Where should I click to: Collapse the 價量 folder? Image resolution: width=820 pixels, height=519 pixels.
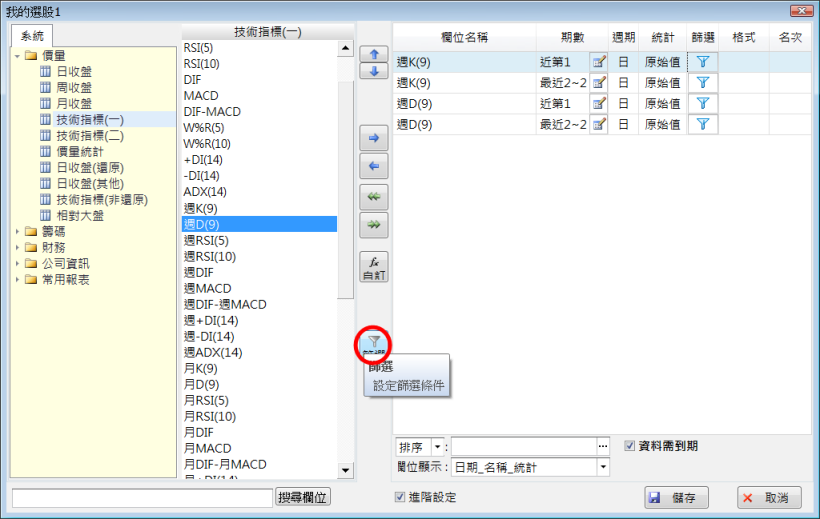(17, 55)
